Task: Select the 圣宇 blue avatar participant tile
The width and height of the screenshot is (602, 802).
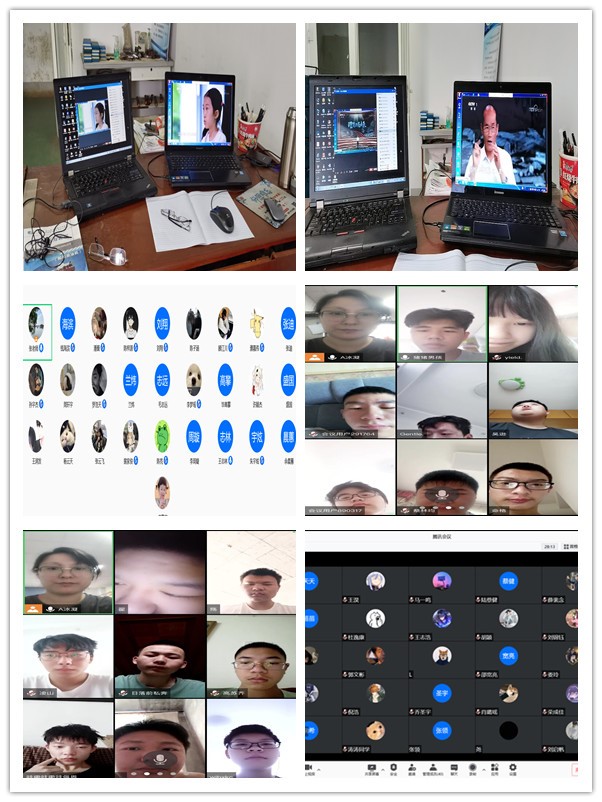Action: tap(441, 693)
